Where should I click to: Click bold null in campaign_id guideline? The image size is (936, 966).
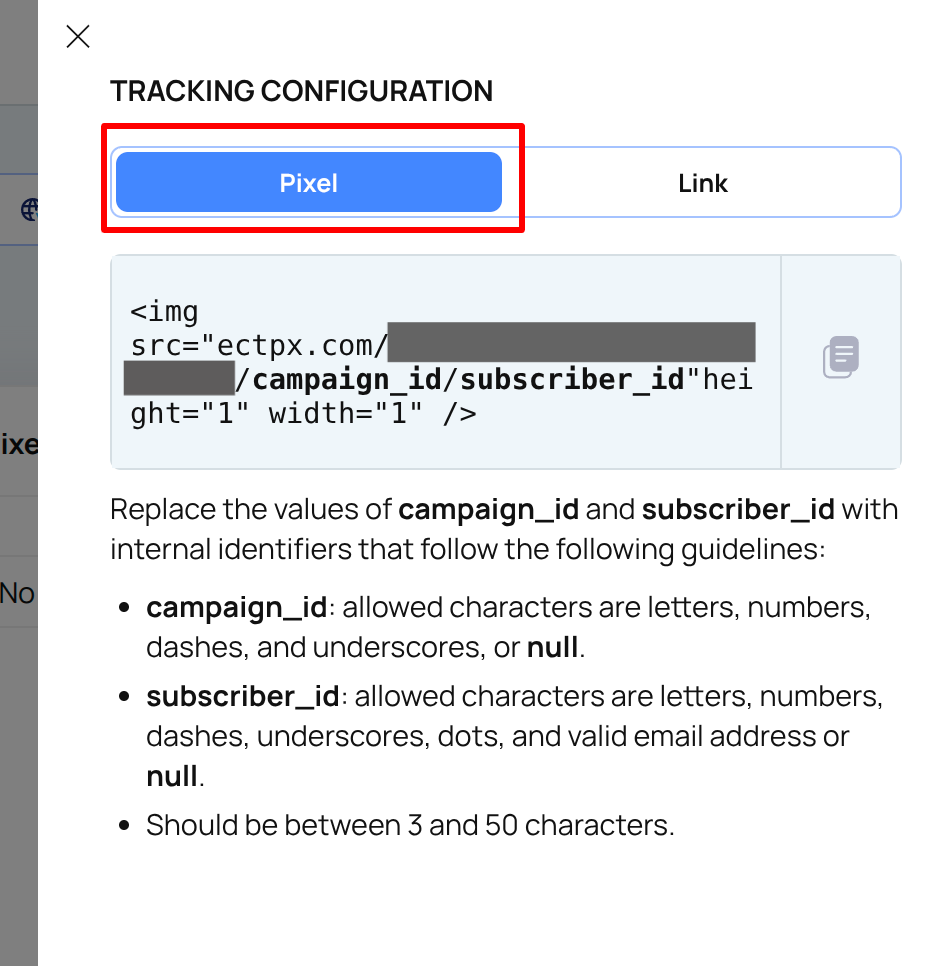click(x=552, y=647)
